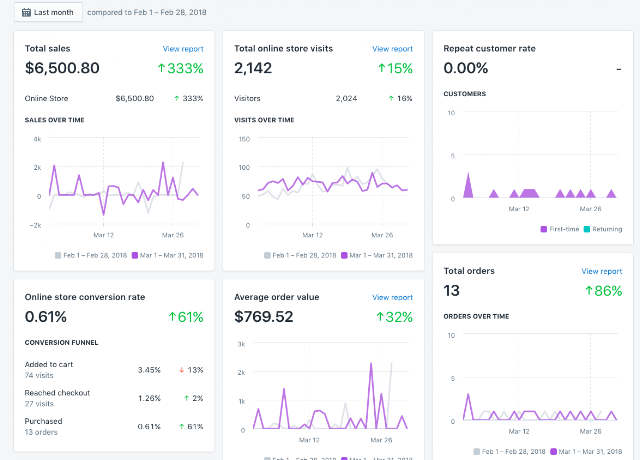Click the Total sales card title
The width and height of the screenshot is (640, 460).
click(x=47, y=49)
